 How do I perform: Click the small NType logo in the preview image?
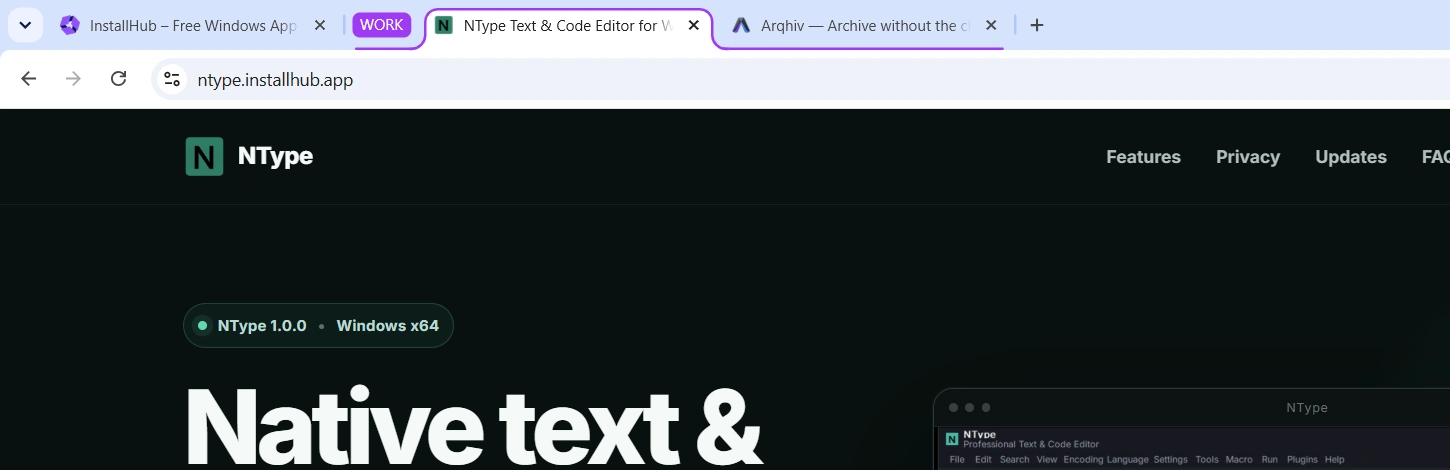pos(952,439)
